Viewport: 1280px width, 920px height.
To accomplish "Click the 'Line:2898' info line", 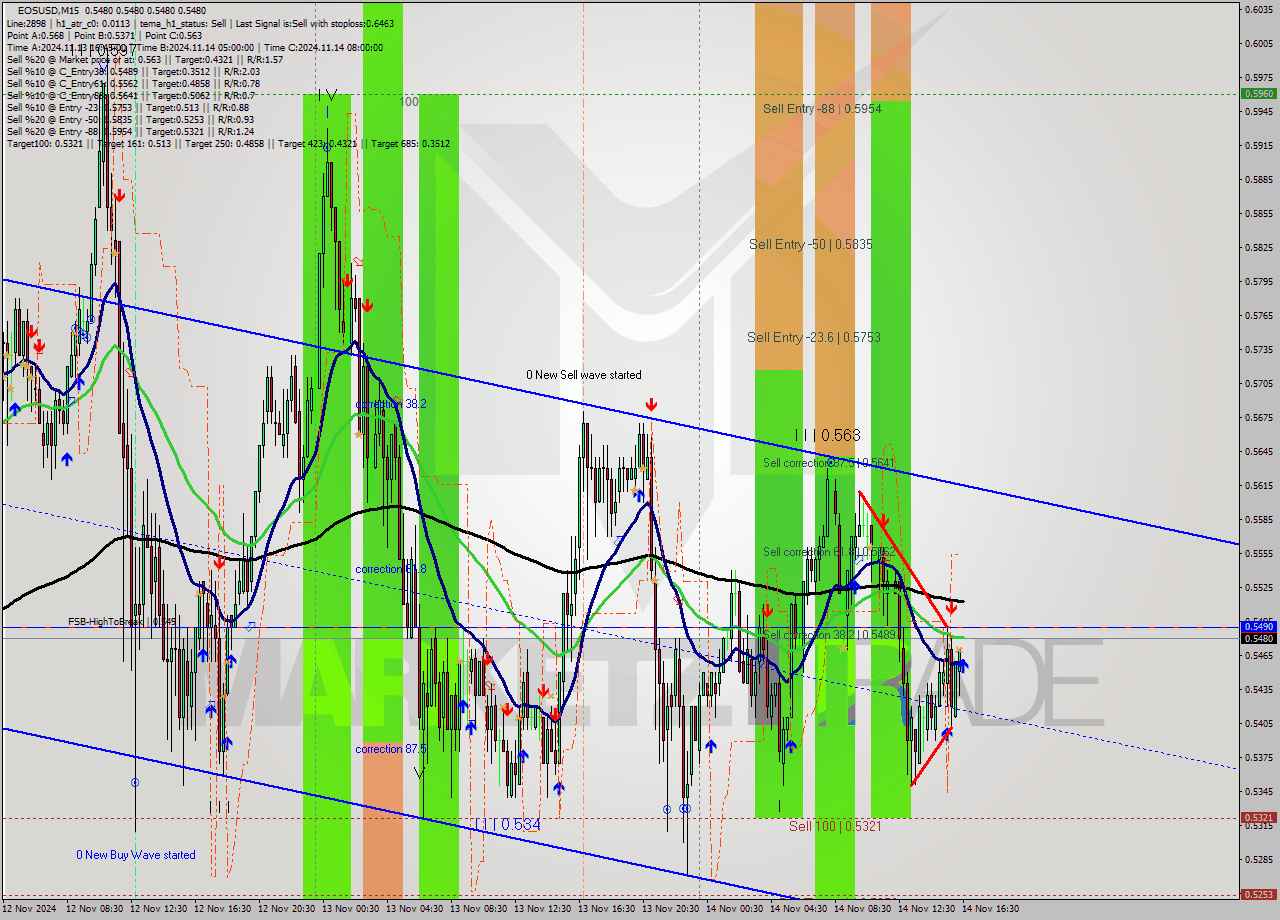I will click(200, 23).
